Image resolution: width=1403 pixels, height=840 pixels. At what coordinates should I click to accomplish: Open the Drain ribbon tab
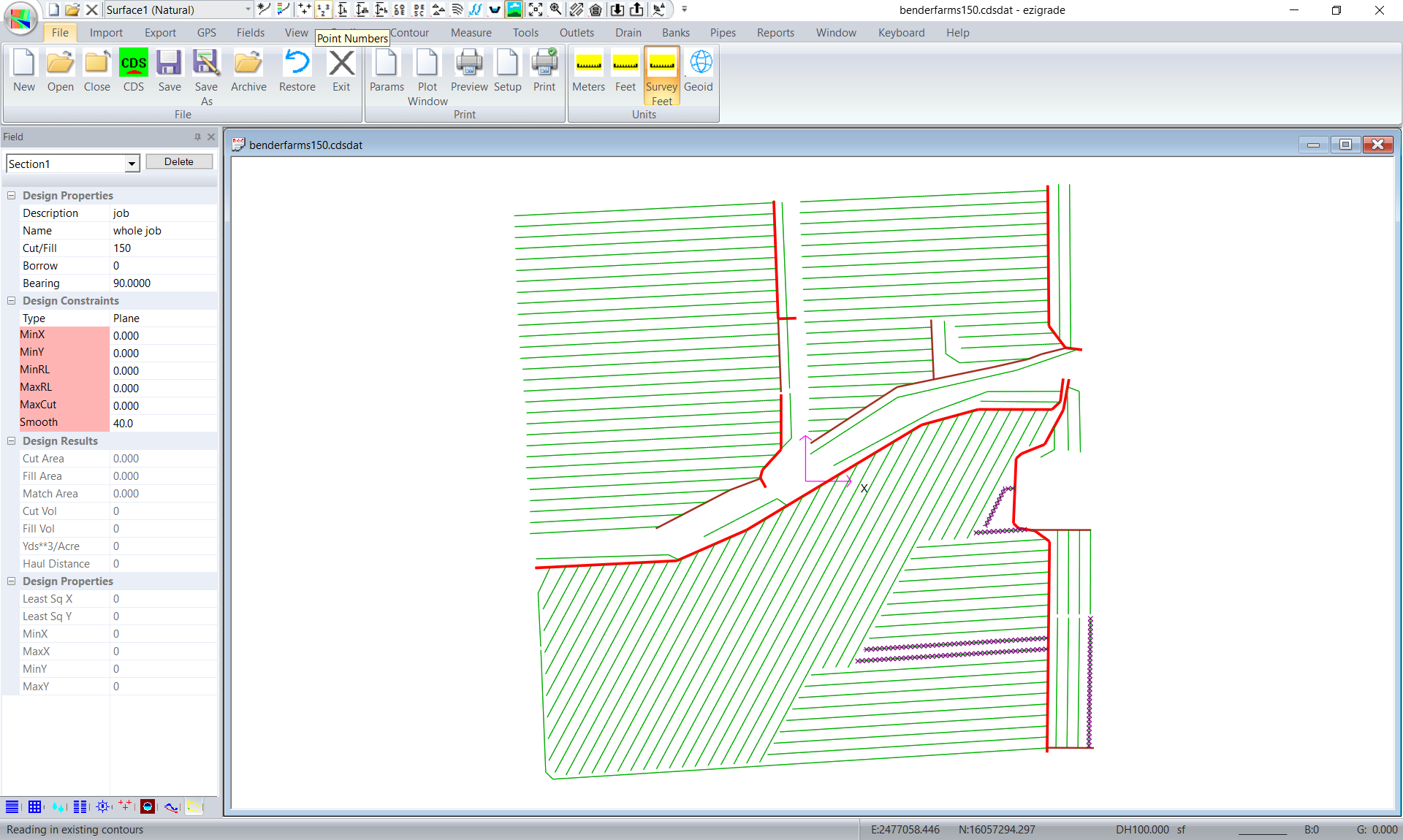pos(628,33)
